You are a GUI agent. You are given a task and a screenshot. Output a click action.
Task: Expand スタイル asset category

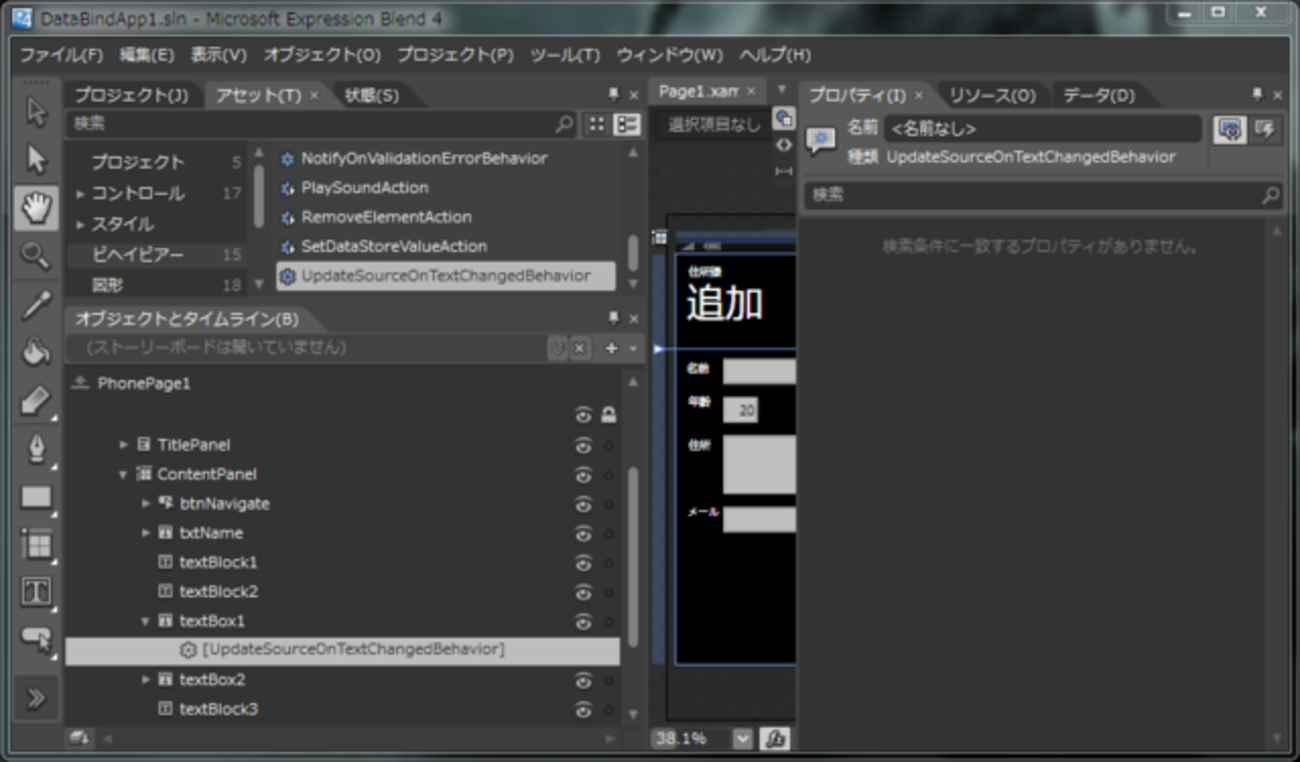click(80, 224)
